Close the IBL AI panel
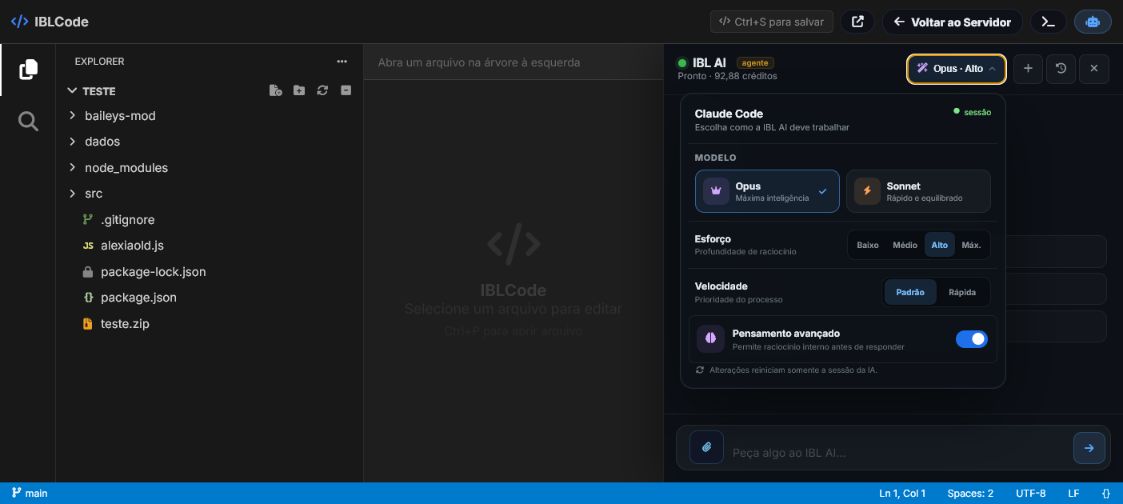The width and height of the screenshot is (1123, 504). pyautogui.click(x=1094, y=69)
